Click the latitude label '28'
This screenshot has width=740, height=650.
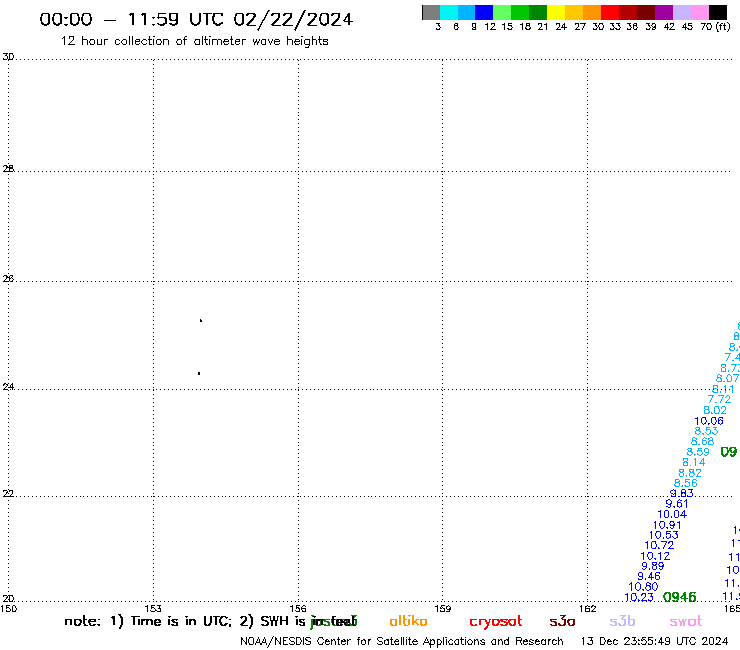click(8, 169)
